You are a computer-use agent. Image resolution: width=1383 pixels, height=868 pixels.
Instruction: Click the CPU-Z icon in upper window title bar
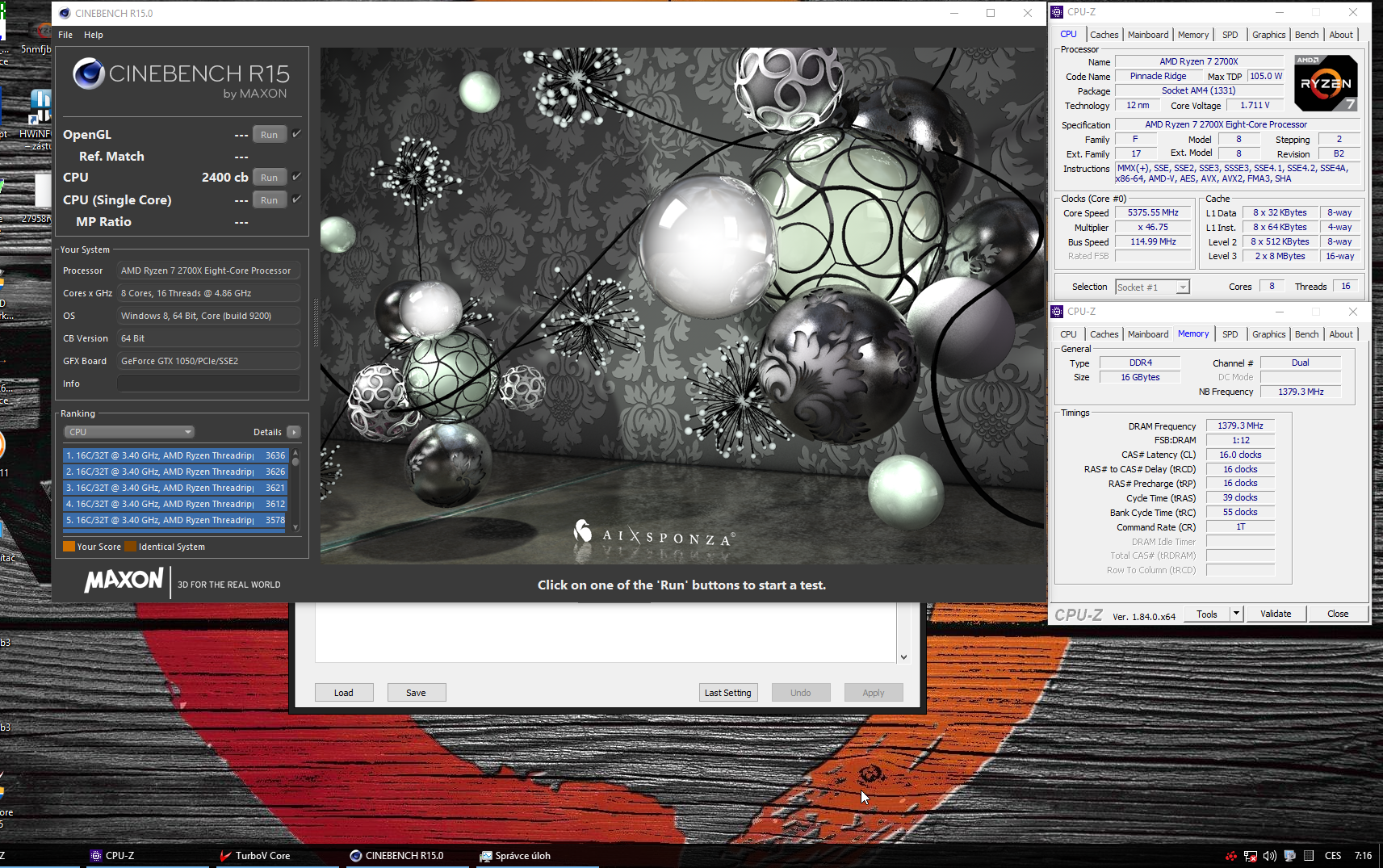coord(1057,12)
